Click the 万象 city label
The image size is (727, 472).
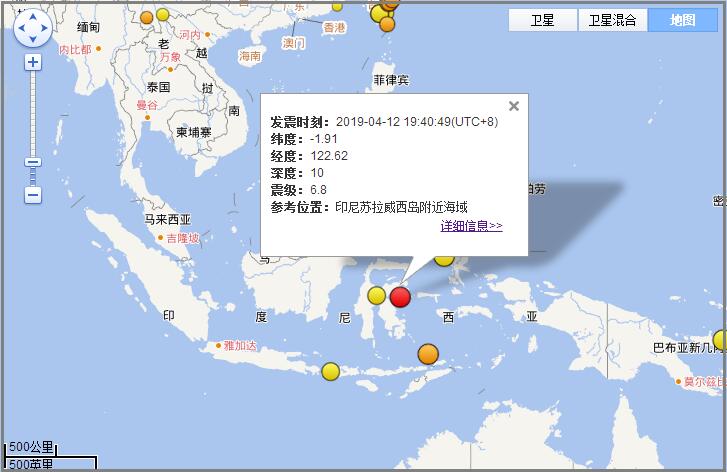tap(170, 57)
